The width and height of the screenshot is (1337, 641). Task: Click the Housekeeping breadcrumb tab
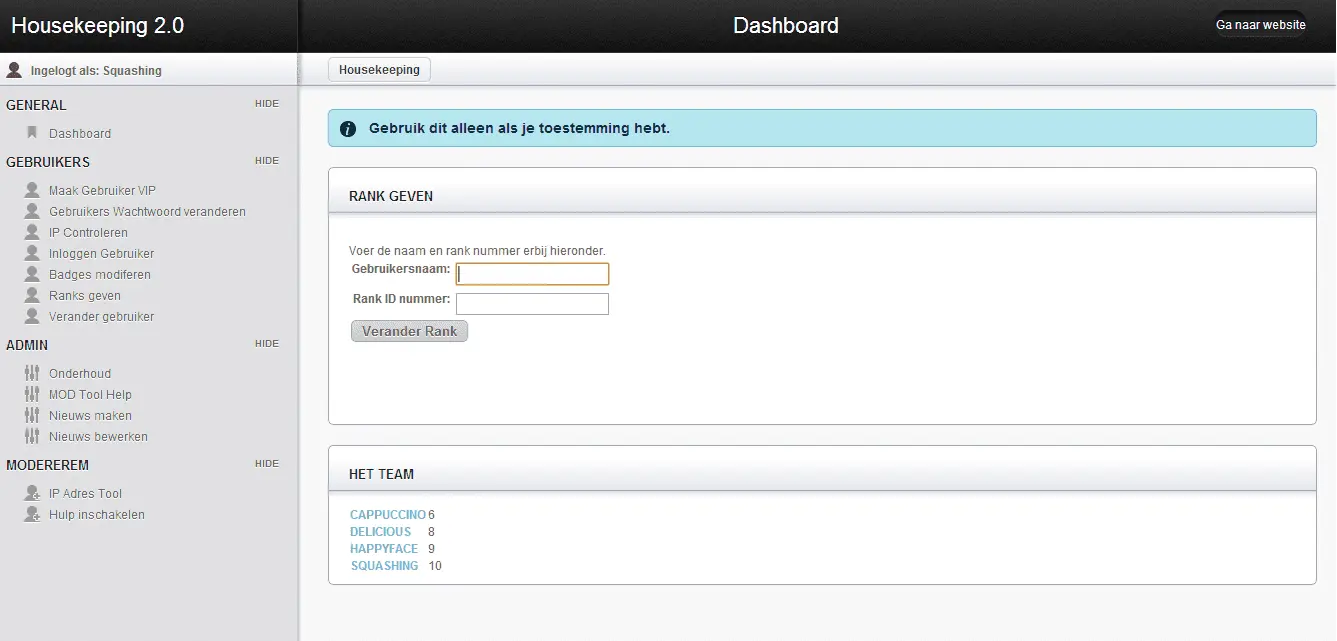(x=379, y=70)
